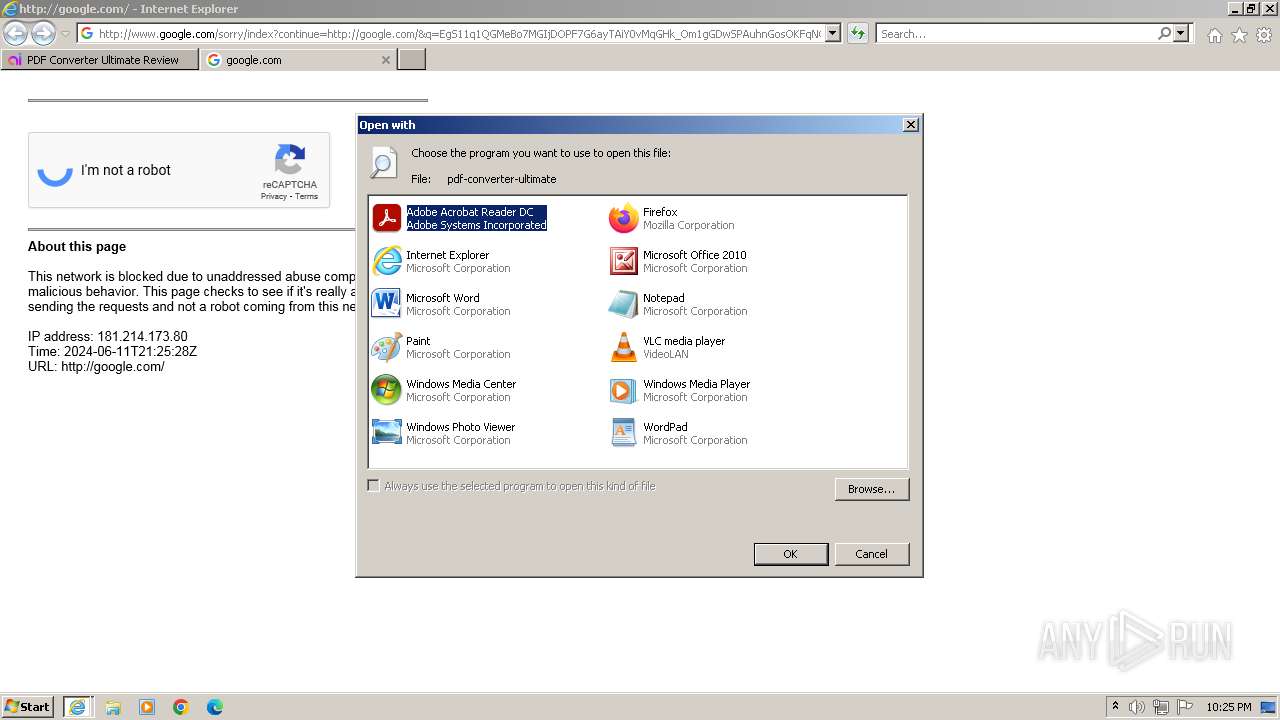Image resolution: width=1280 pixels, height=720 pixels.
Task: Click the URL: http://google.com/ text
Action: [x=96, y=366]
